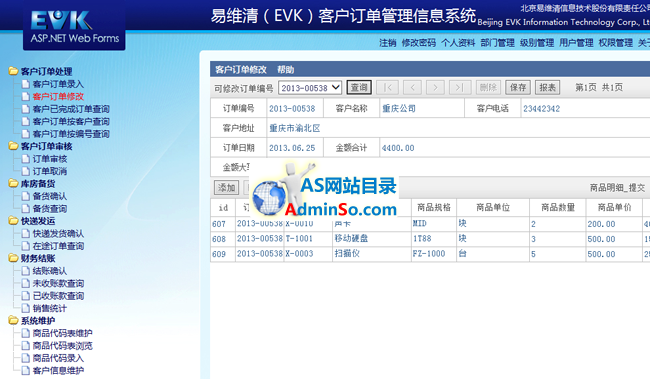Screen dimensions: 650x379
Task: Click the disabled 删除 button
Action: click(x=488, y=87)
